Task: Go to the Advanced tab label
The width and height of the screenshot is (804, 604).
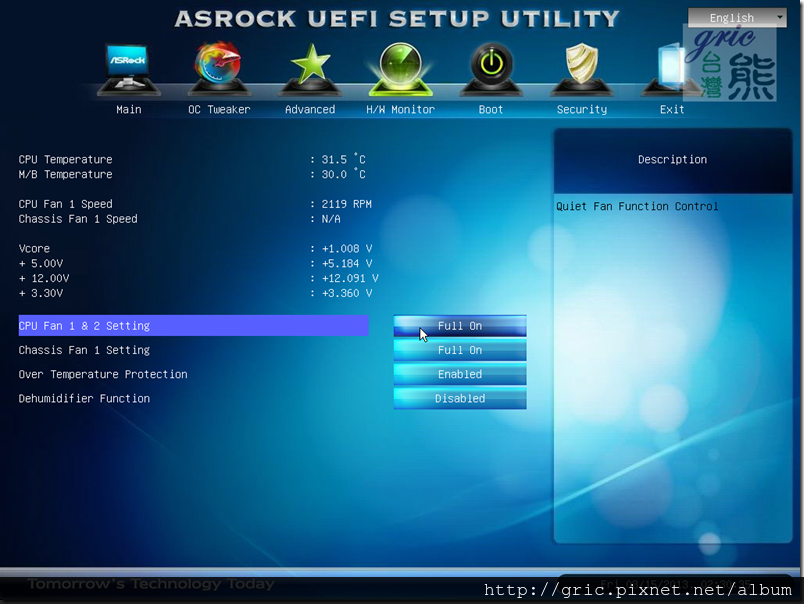Action: [x=310, y=109]
